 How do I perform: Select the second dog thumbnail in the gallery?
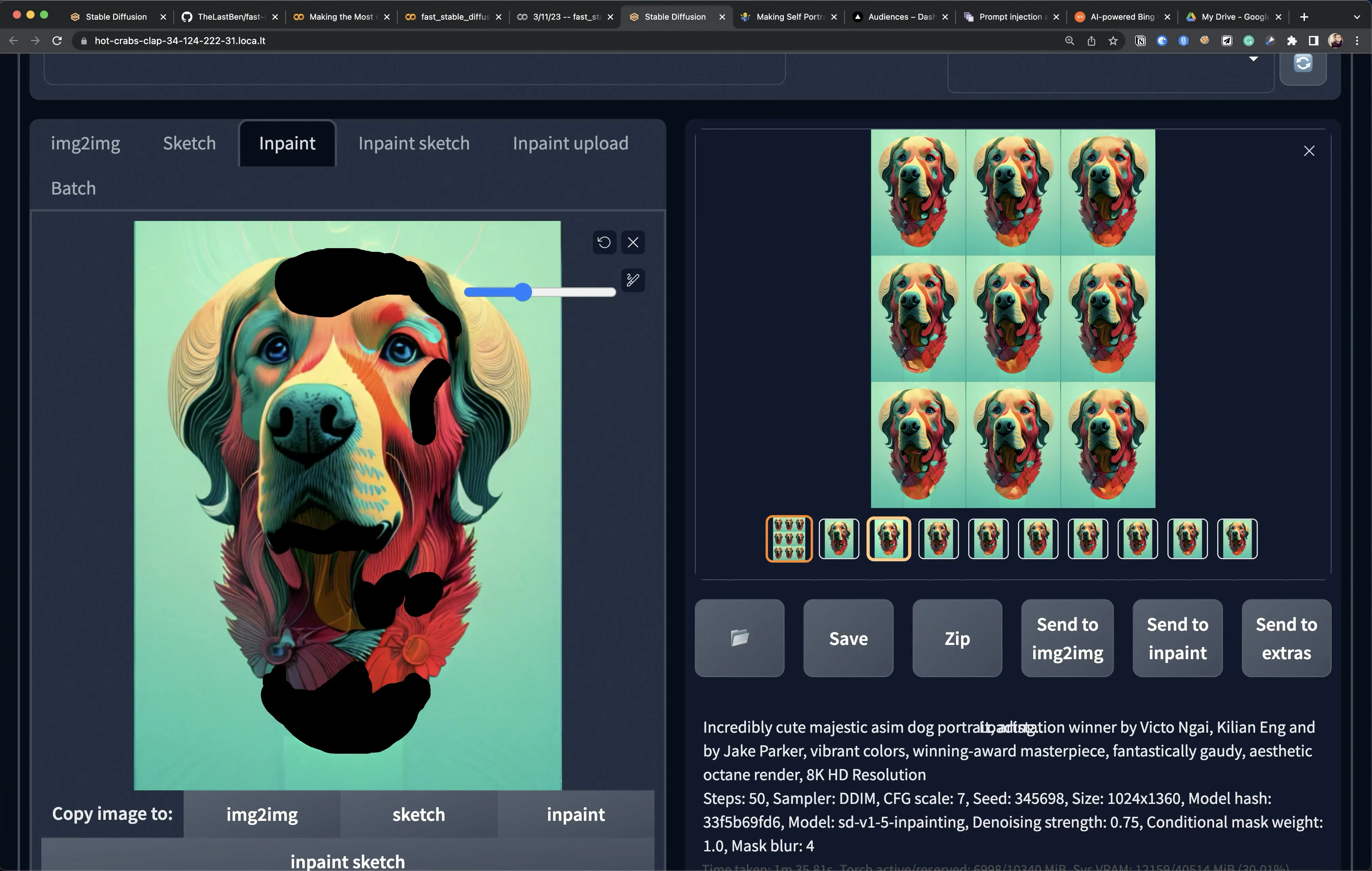click(838, 538)
